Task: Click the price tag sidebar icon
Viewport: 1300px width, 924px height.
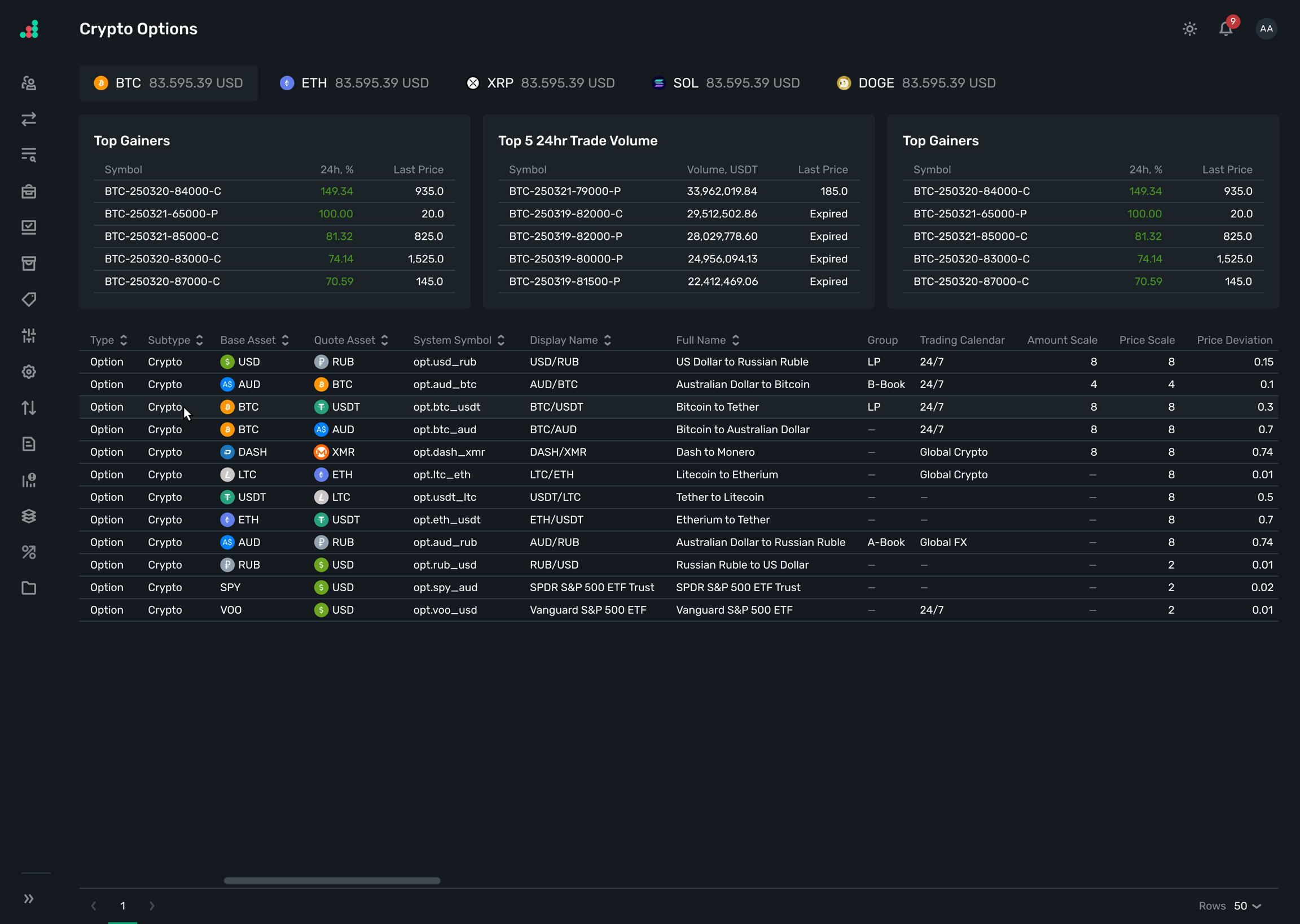Action: [29, 300]
